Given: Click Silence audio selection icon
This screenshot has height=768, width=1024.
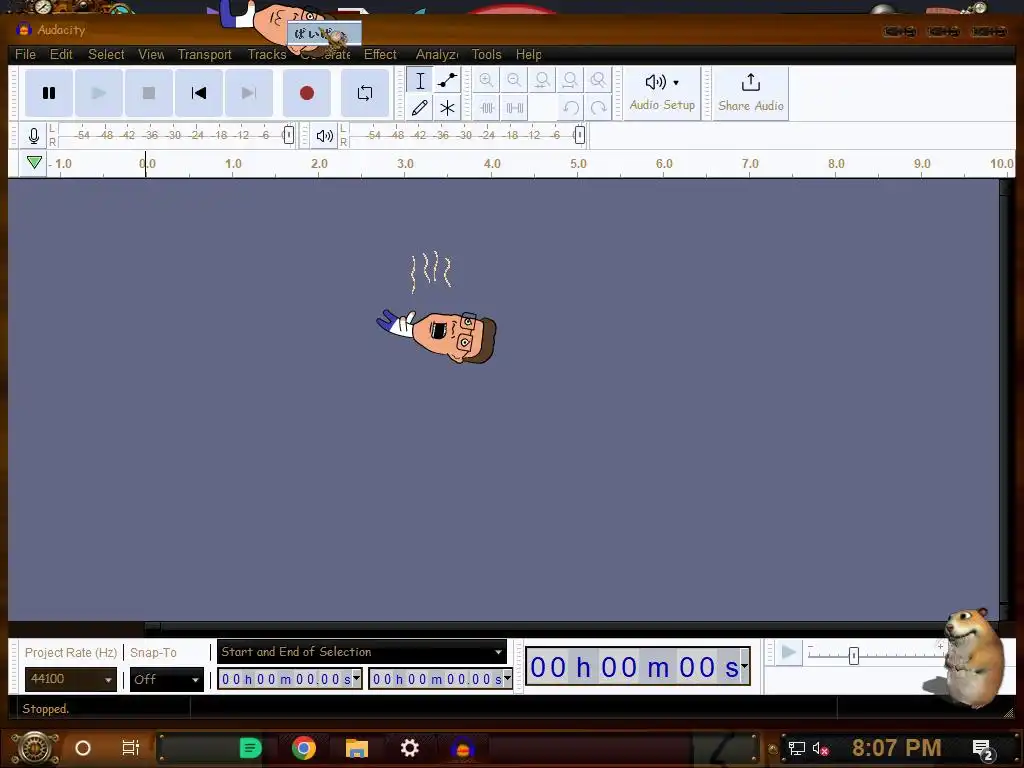Looking at the screenshot, I should (515, 108).
